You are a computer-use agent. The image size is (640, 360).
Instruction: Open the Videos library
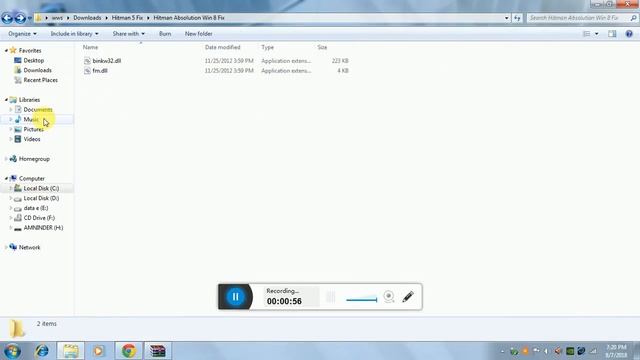[x=31, y=139]
